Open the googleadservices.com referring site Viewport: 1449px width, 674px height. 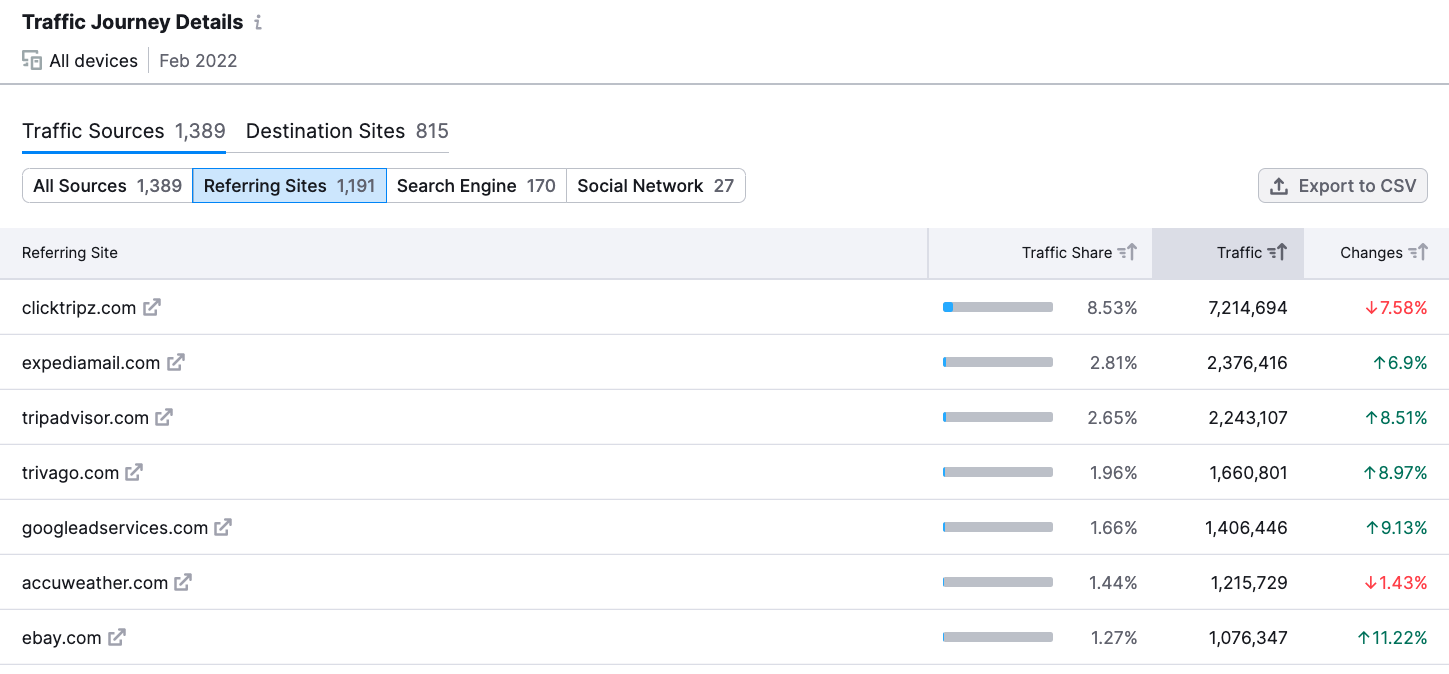click(115, 528)
